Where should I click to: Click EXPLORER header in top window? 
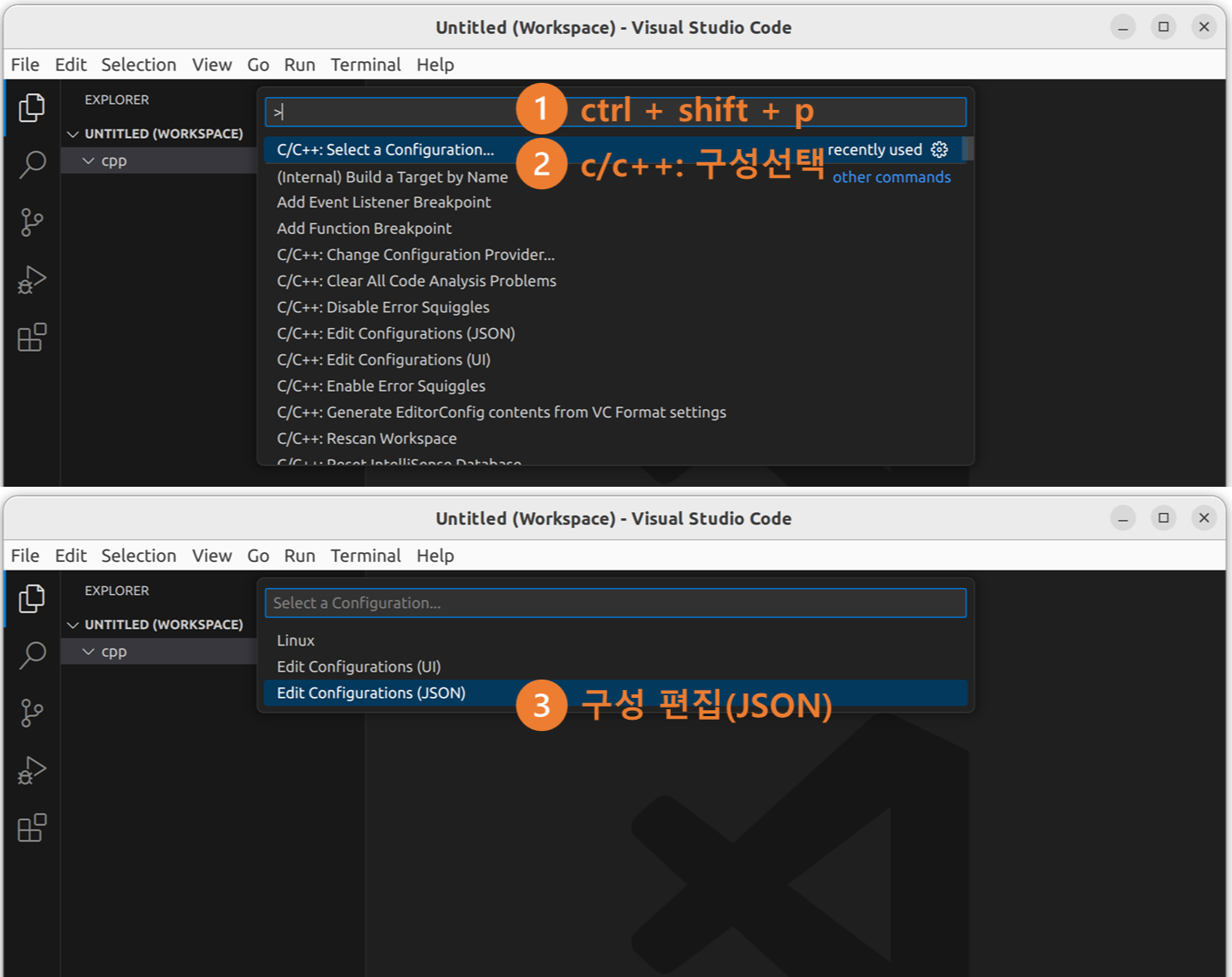pos(117,99)
